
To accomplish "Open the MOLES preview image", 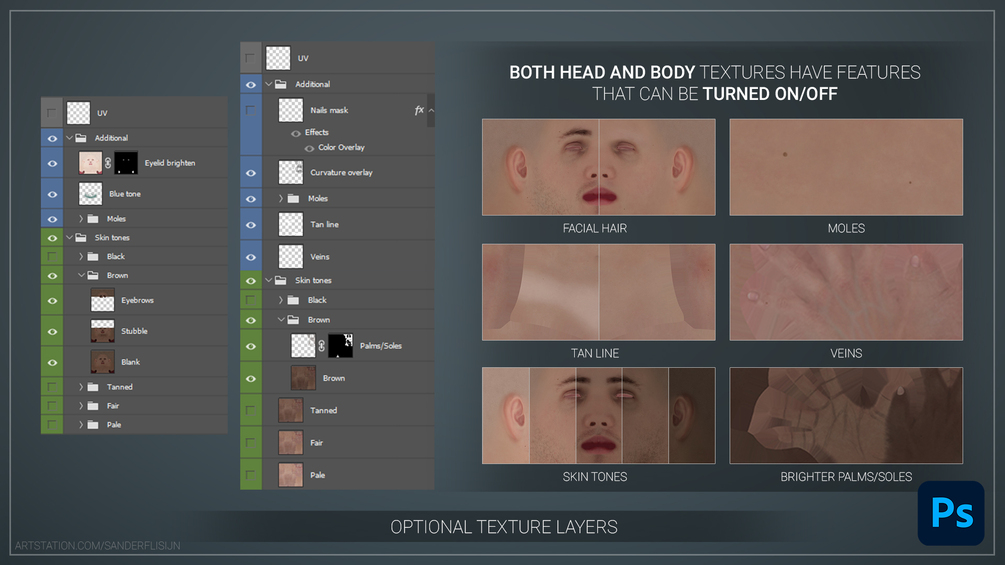I will coord(846,167).
